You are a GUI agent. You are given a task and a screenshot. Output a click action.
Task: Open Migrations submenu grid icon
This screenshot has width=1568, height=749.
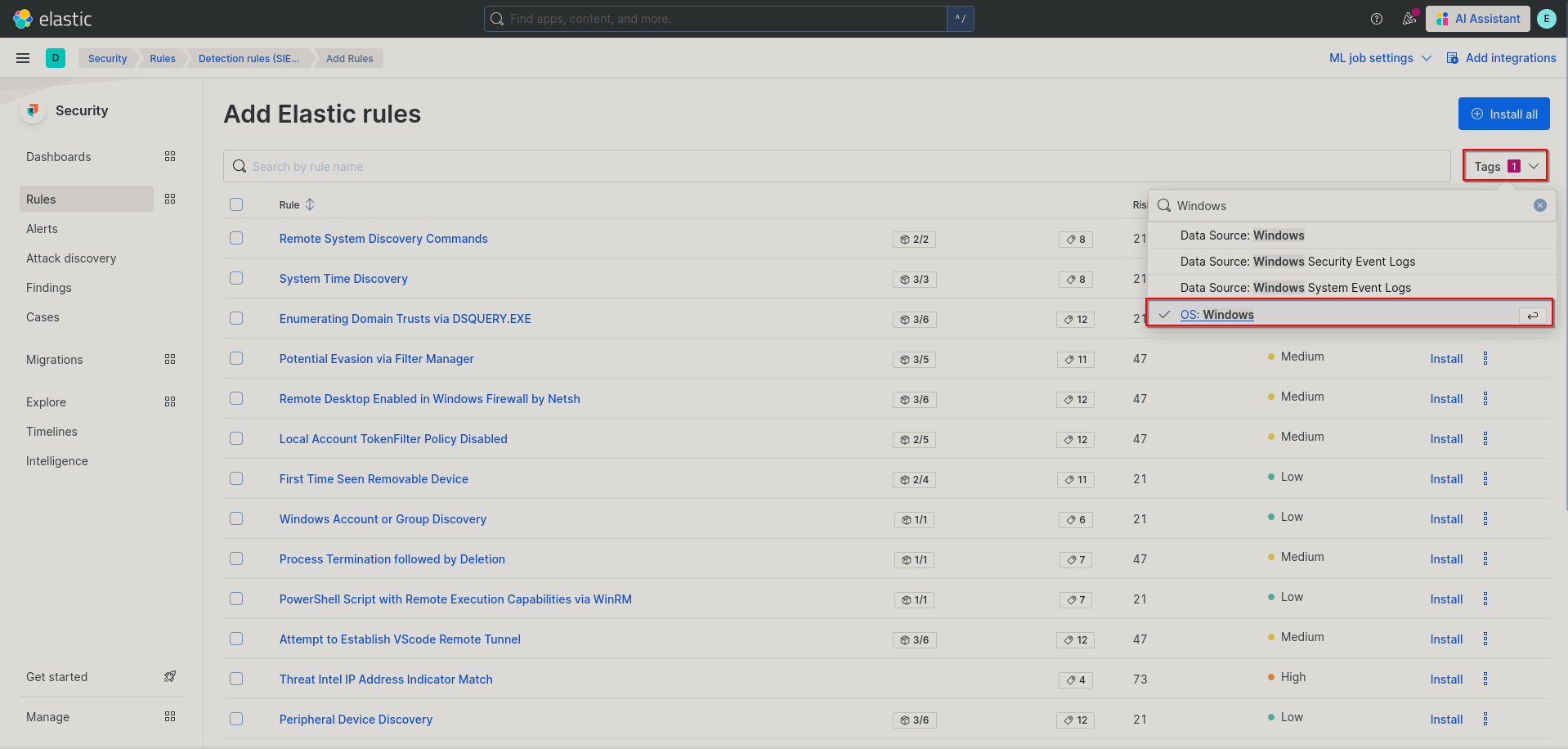(170, 359)
